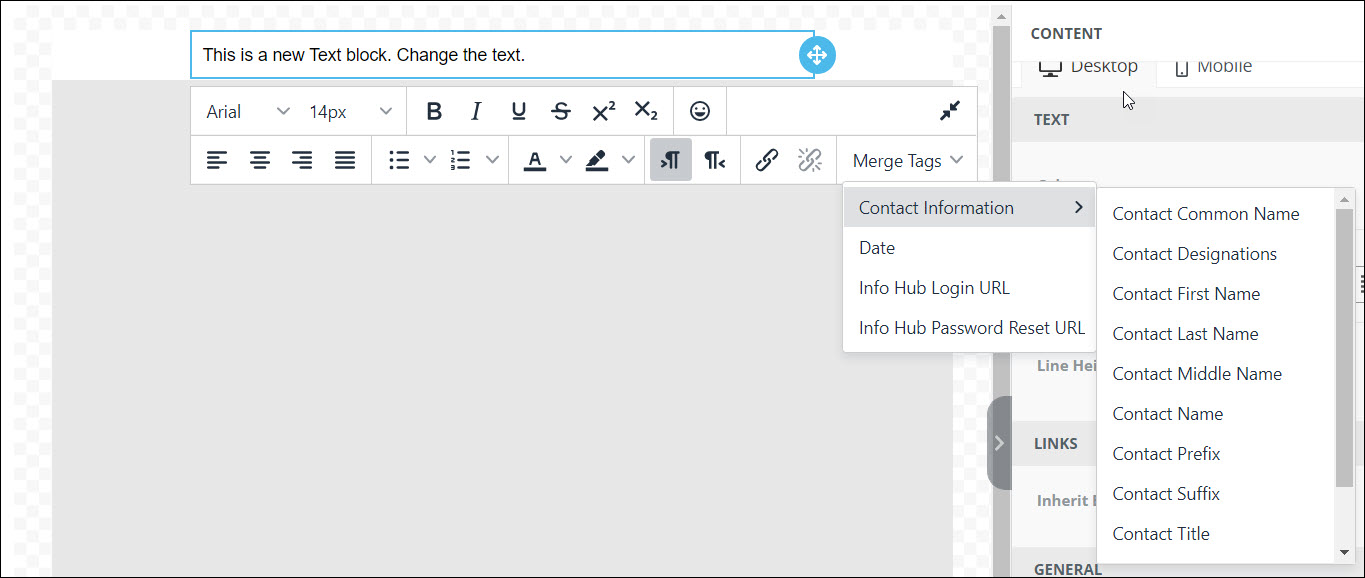The width and height of the screenshot is (1365, 578).
Task: Open the text color picker
Action: click(x=535, y=161)
